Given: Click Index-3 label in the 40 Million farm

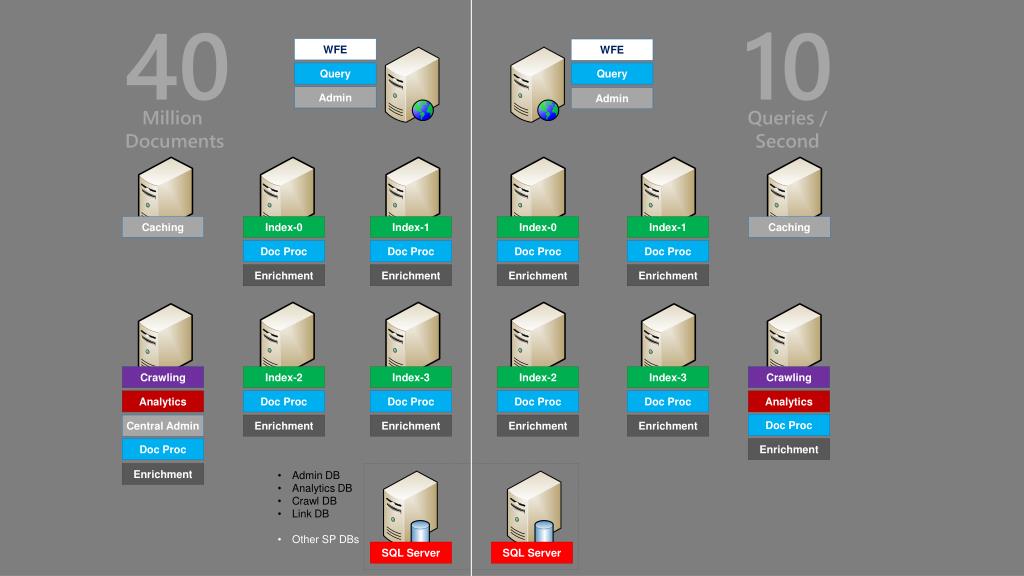Looking at the screenshot, I should pyautogui.click(x=411, y=377).
